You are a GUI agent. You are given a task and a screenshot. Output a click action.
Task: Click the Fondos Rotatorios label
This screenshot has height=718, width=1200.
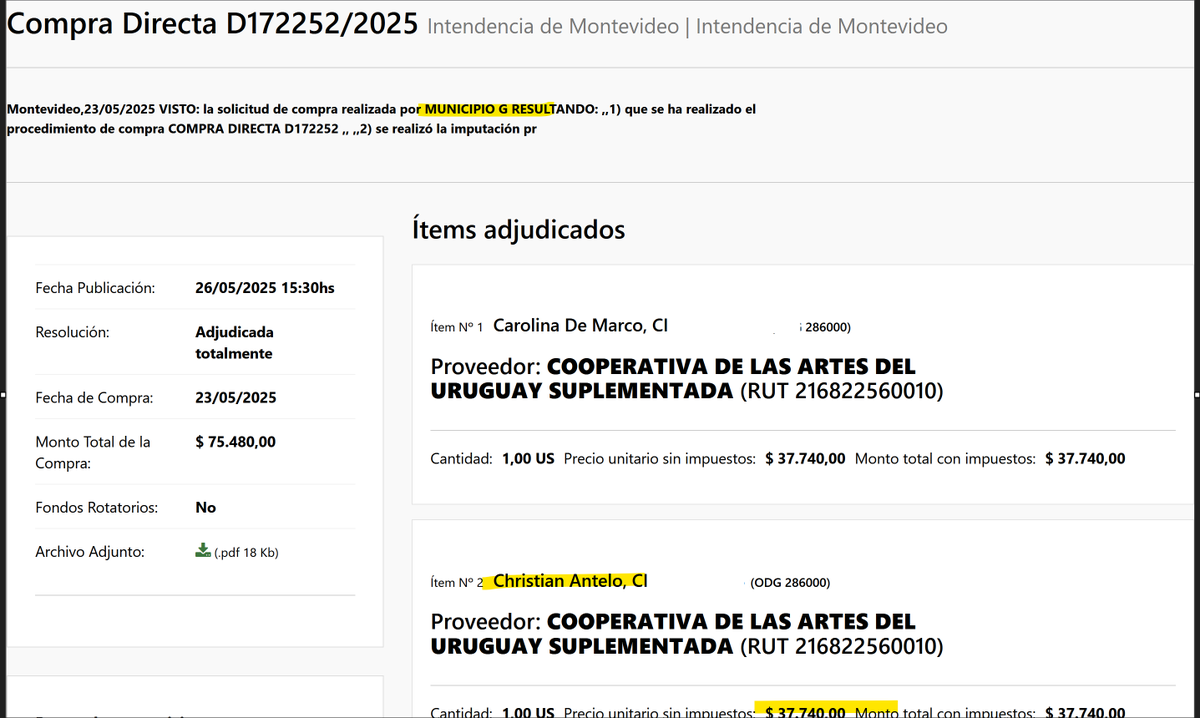[97, 508]
